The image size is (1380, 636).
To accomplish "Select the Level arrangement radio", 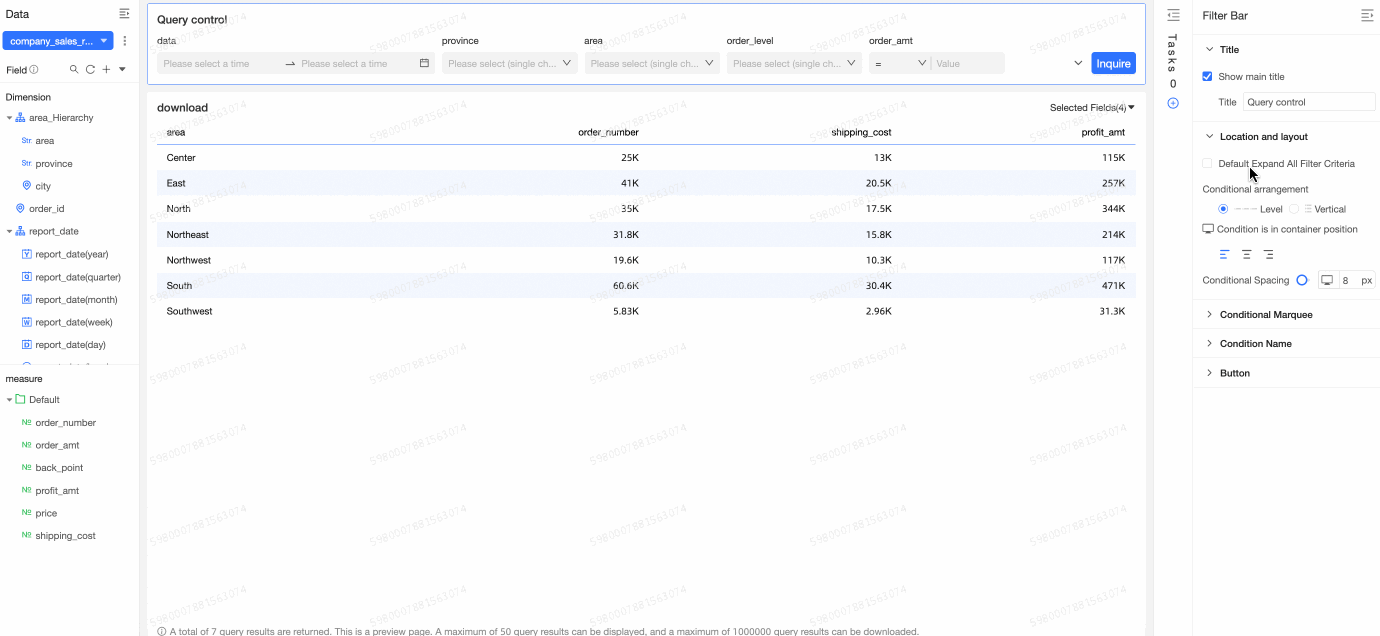I will point(1223,209).
